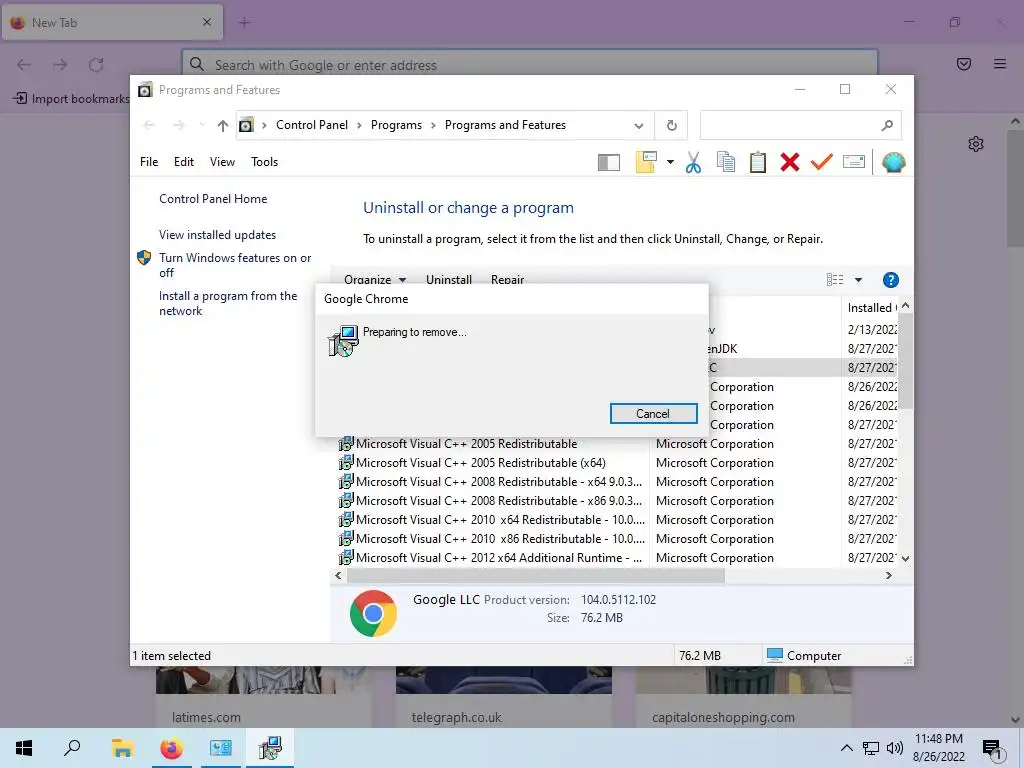
Task: Open the Firefox hamburger menu
Action: [x=1000, y=64]
